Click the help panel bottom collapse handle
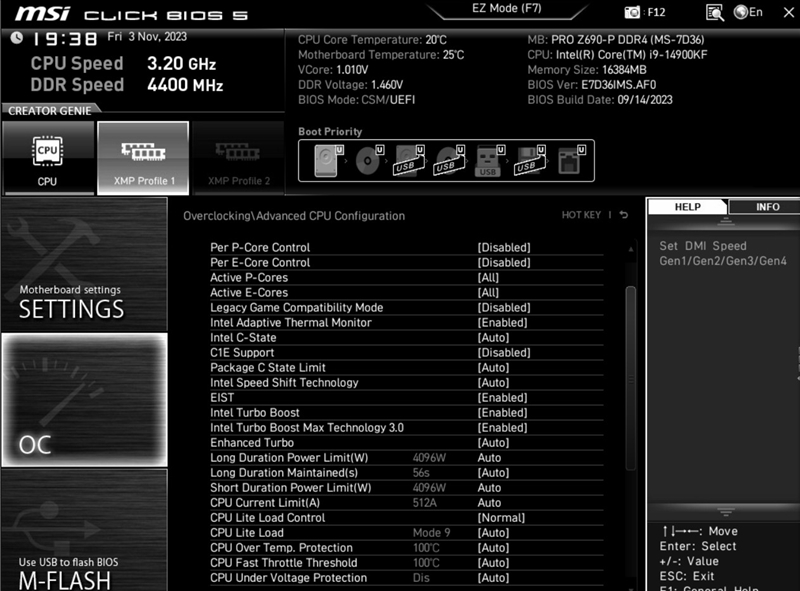This screenshot has width=800, height=591. 726,511
